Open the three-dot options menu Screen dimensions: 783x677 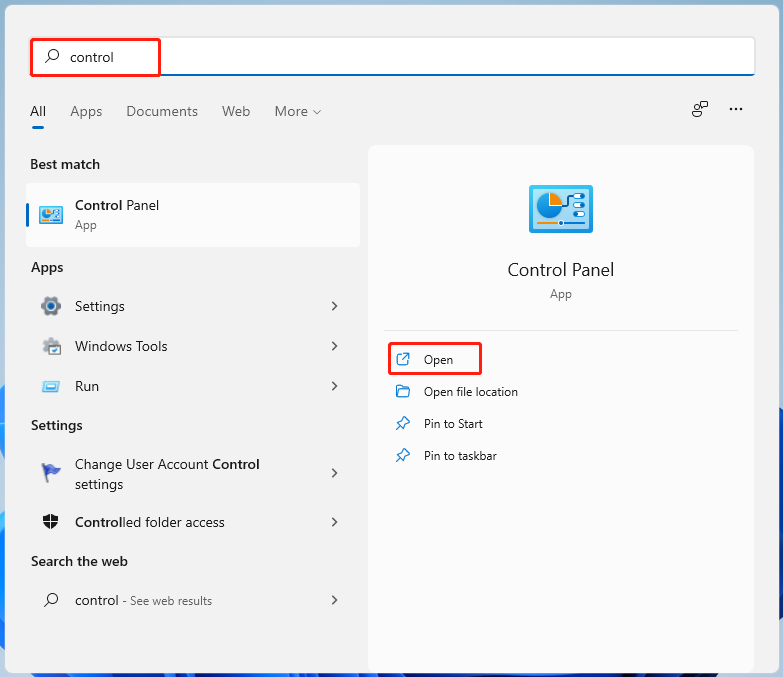pos(736,109)
